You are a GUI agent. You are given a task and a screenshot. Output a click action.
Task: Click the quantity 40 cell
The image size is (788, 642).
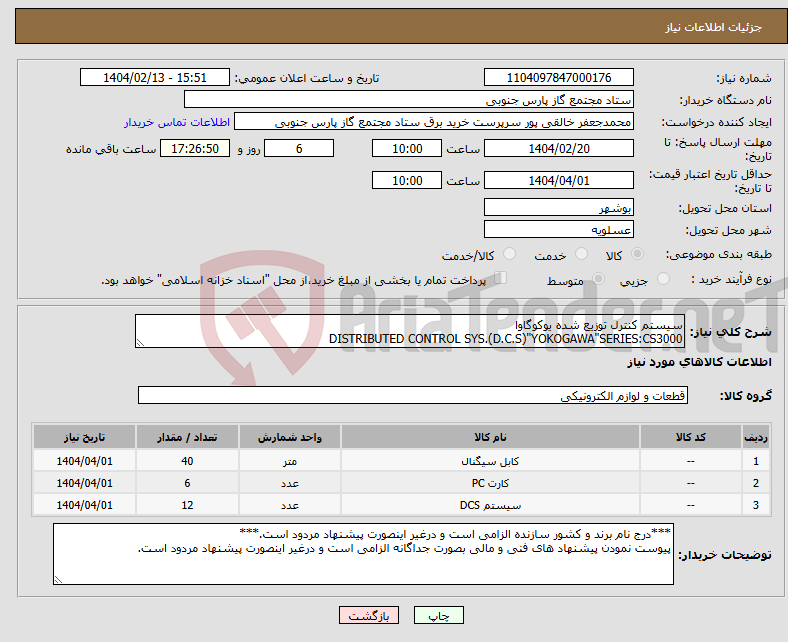pyautogui.click(x=187, y=461)
